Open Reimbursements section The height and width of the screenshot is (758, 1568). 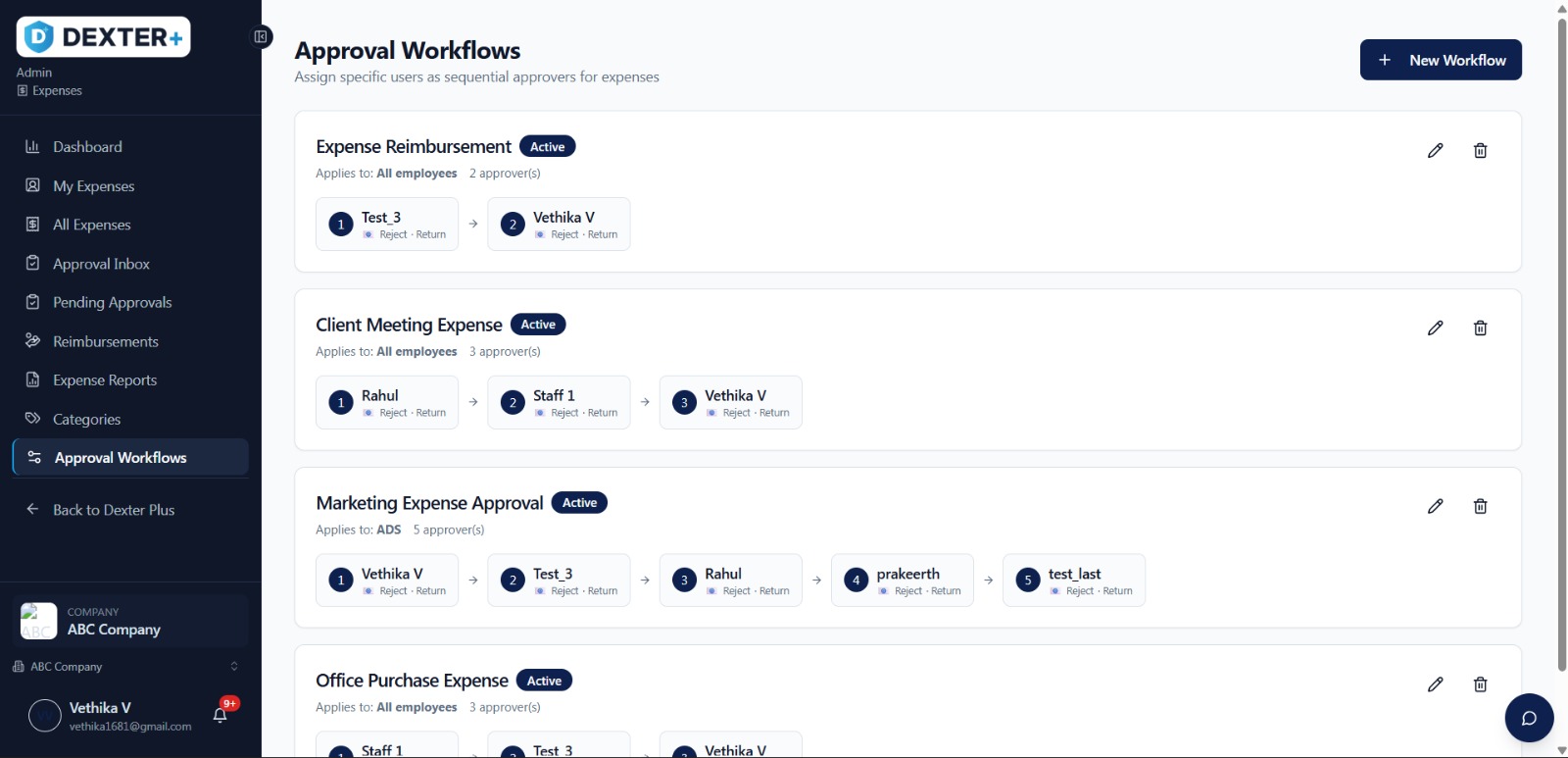[130, 341]
